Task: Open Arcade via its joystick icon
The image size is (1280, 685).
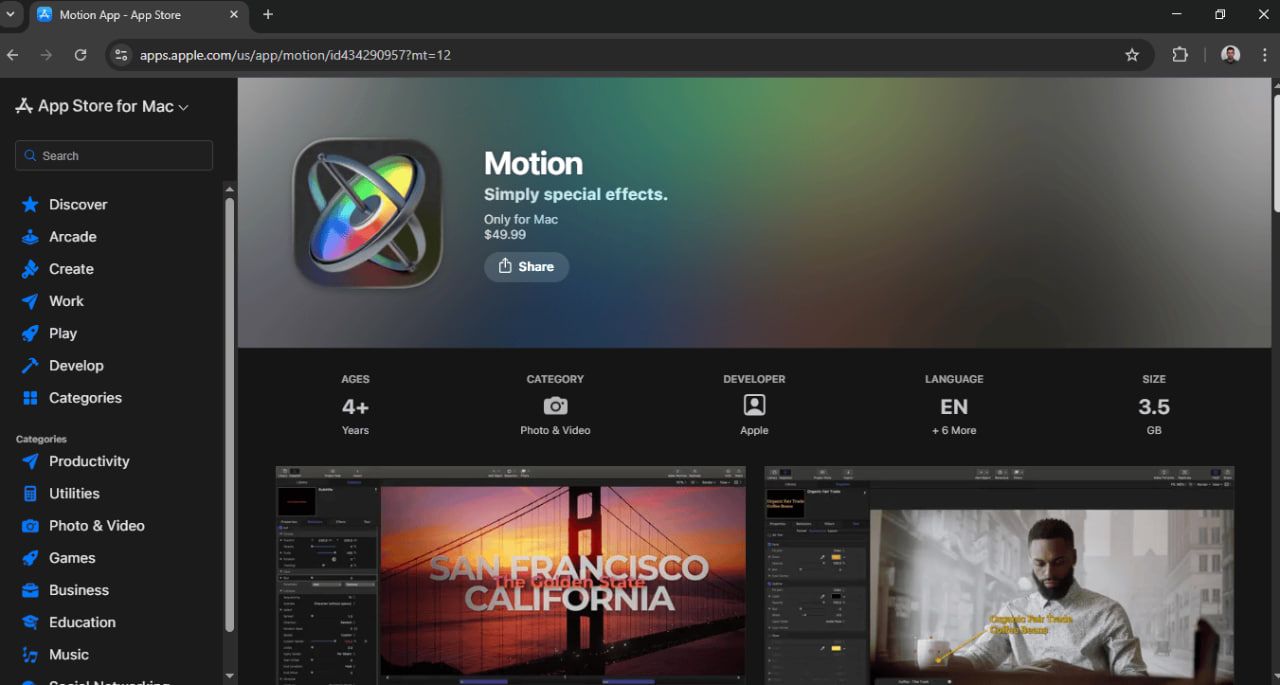Action: tap(30, 237)
